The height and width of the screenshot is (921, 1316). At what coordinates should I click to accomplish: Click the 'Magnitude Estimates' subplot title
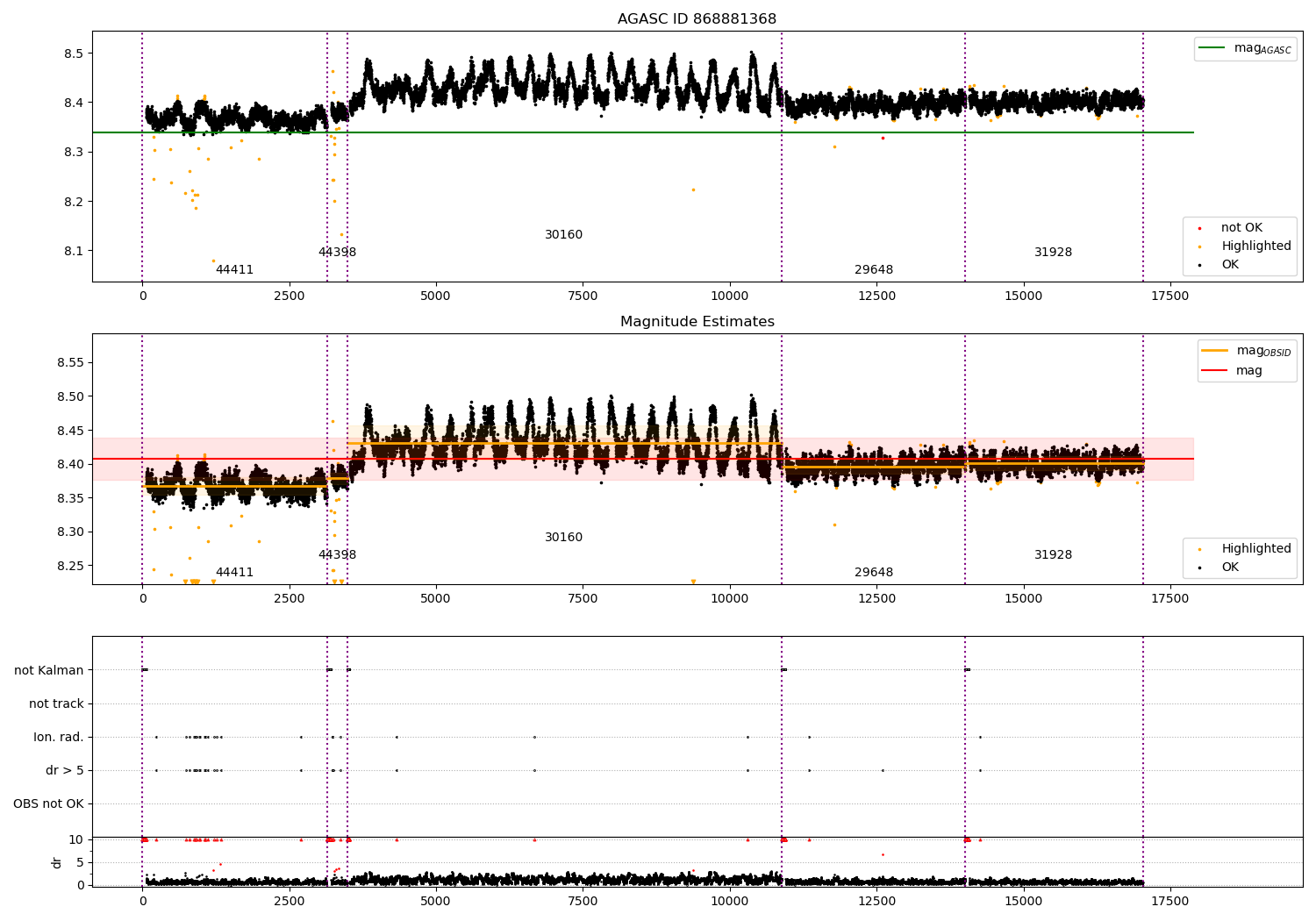(x=697, y=322)
